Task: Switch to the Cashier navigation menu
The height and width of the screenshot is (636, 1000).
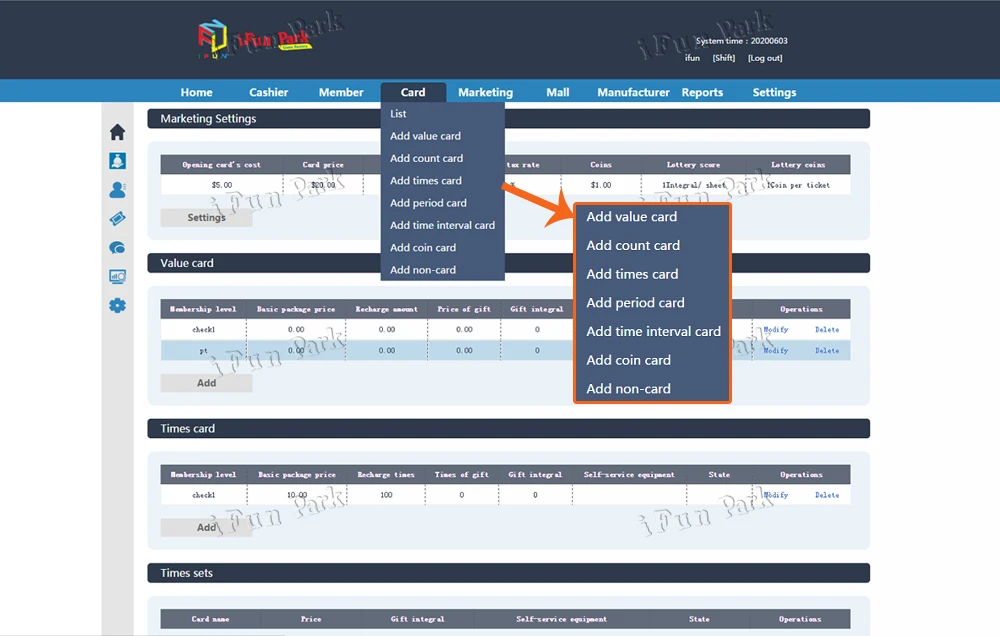Action: click(x=268, y=92)
